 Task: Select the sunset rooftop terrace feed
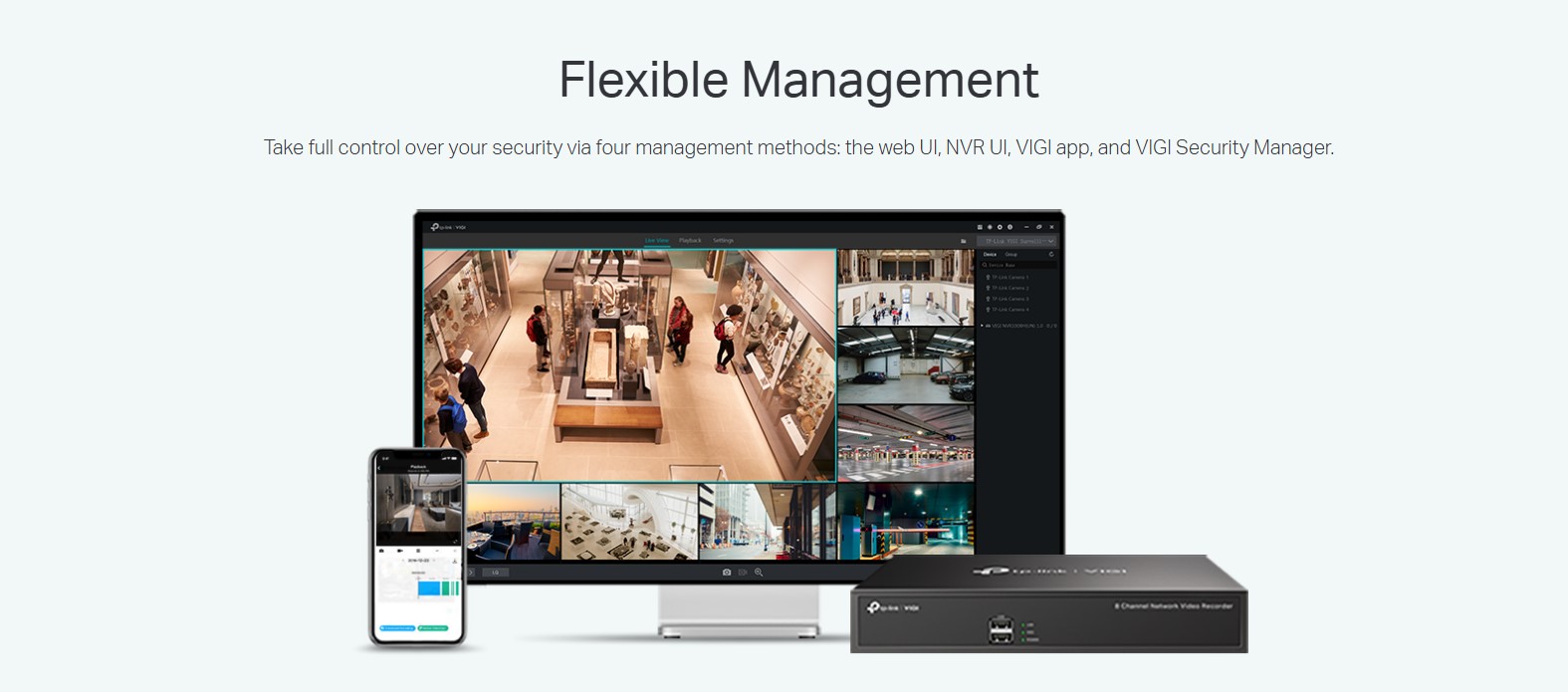pyautogui.click(x=513, y=522)
